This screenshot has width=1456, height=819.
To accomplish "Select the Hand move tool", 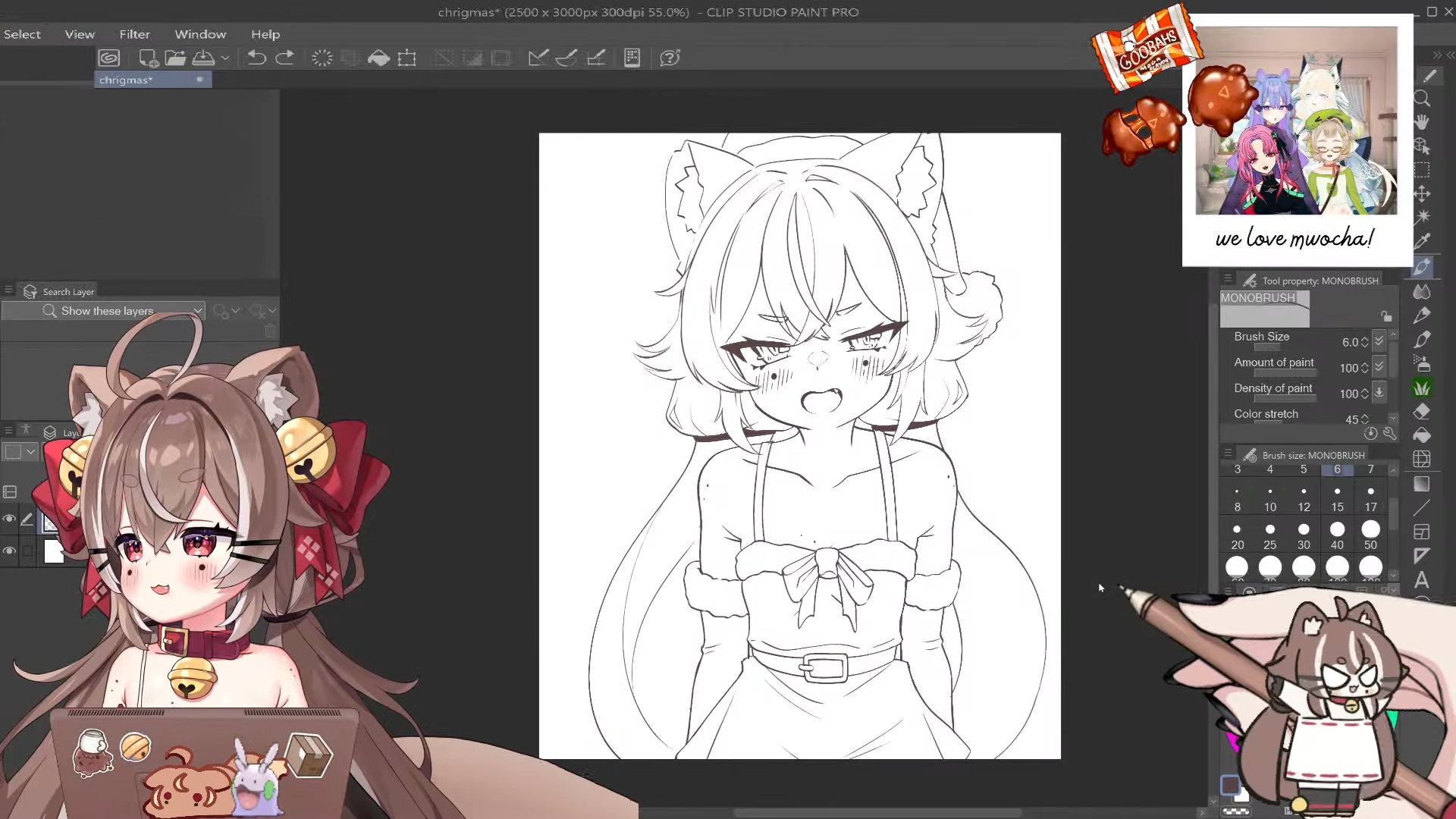I will click(1422, 122).
